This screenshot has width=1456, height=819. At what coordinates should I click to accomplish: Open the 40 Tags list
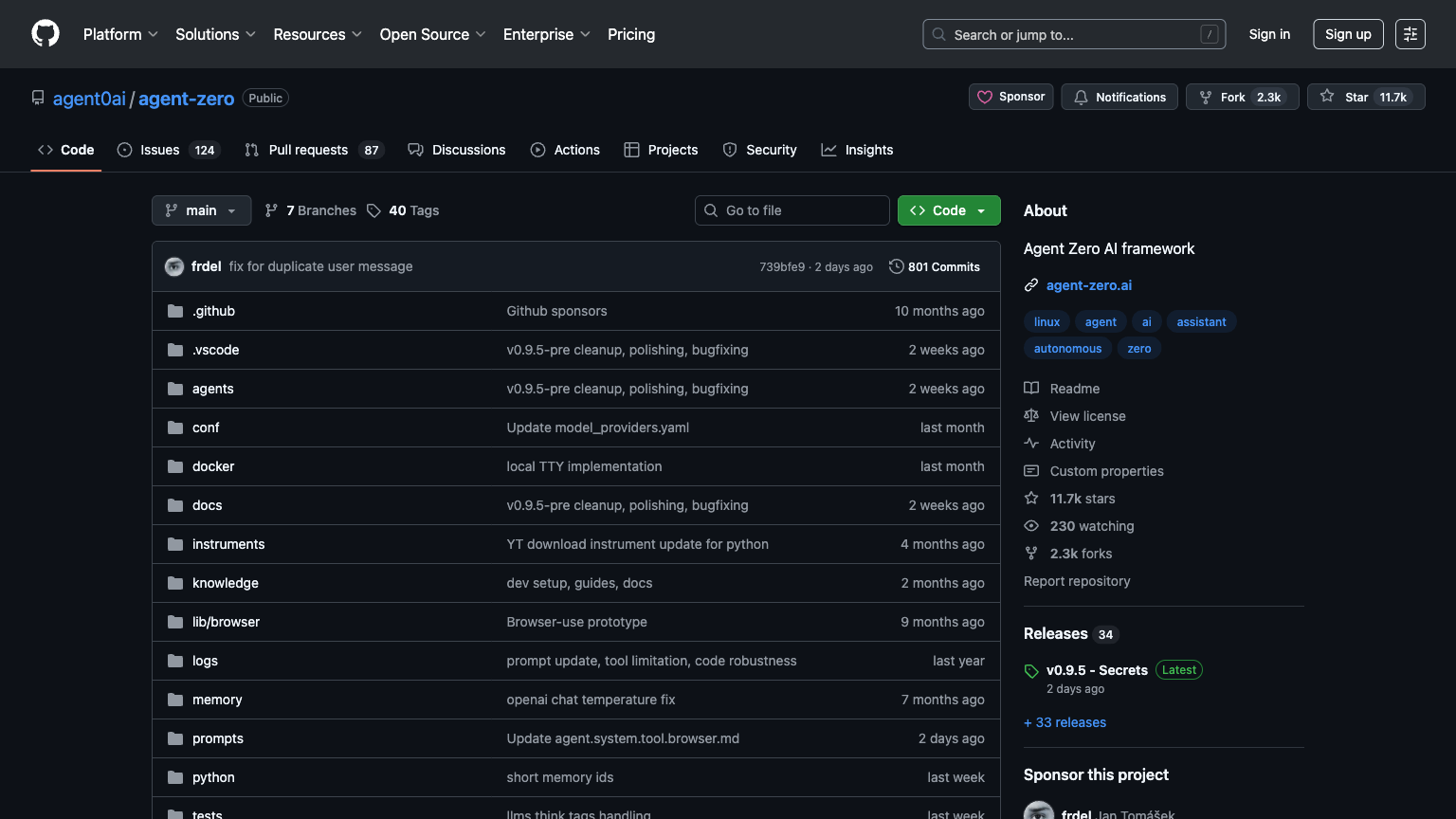(x=403, y=210)
